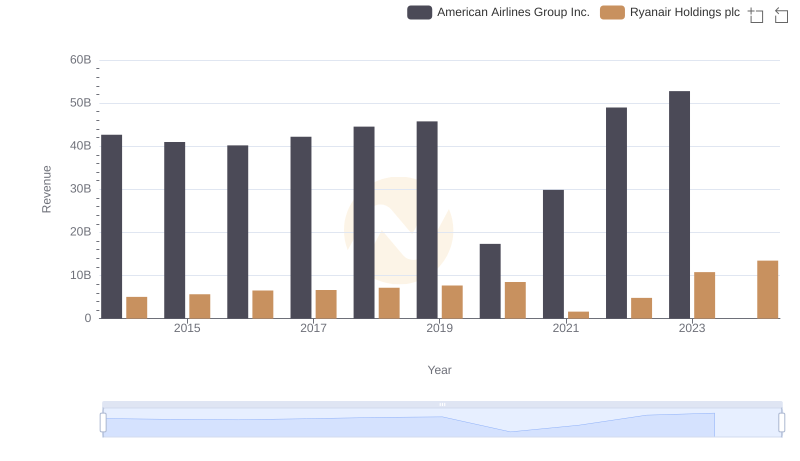Click the zoom area select icon
Screen dimensions: 800x461
(756, 15)
